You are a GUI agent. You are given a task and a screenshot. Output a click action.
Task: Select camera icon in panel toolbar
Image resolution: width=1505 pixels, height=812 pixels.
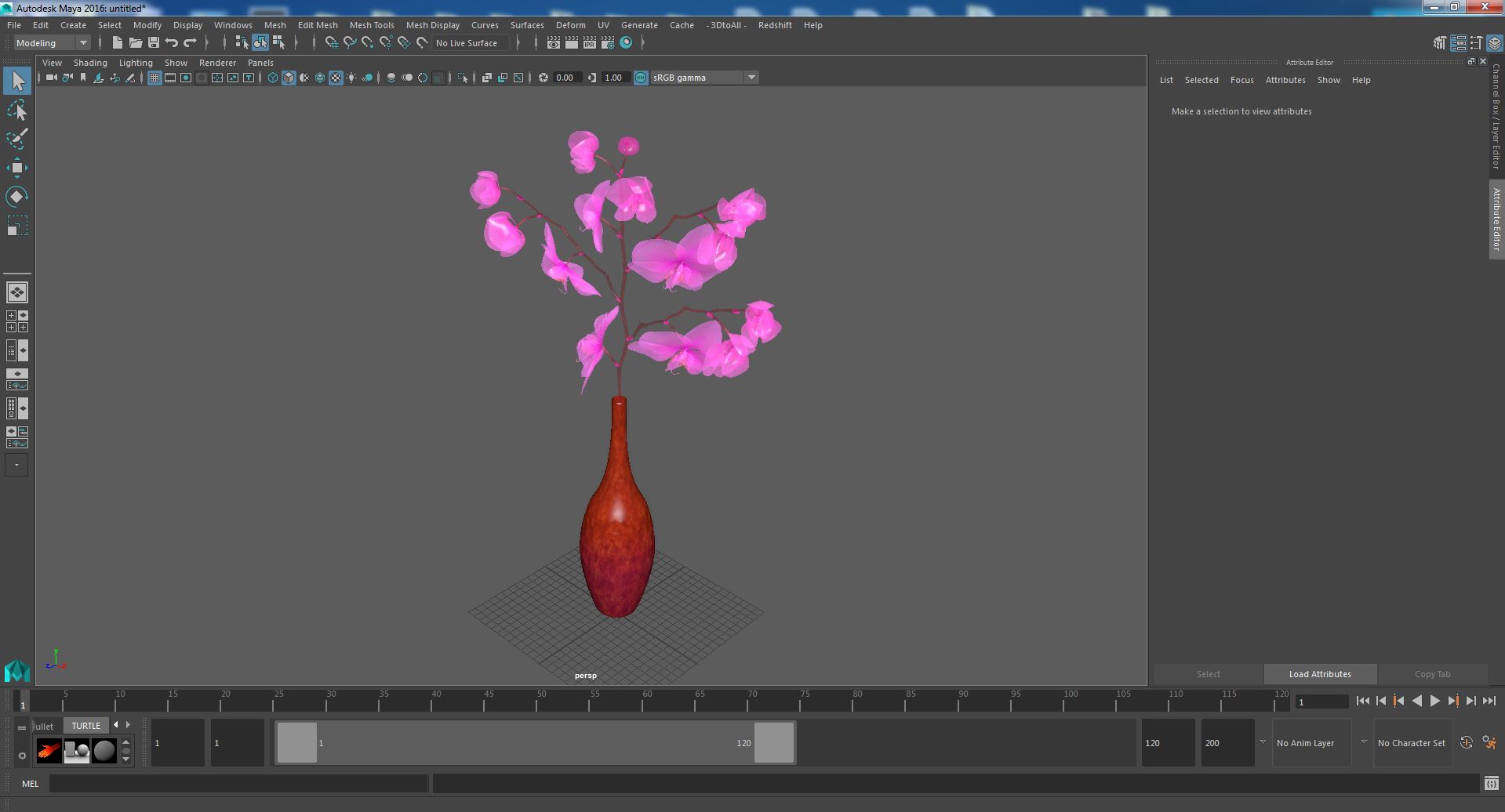pos(51,77)
